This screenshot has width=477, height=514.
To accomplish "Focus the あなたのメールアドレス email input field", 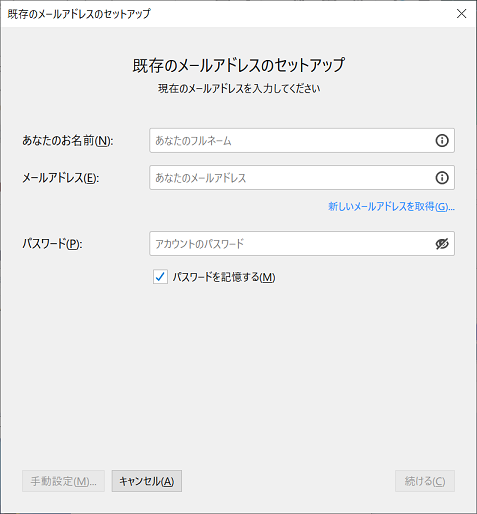I will pos(302,178).
